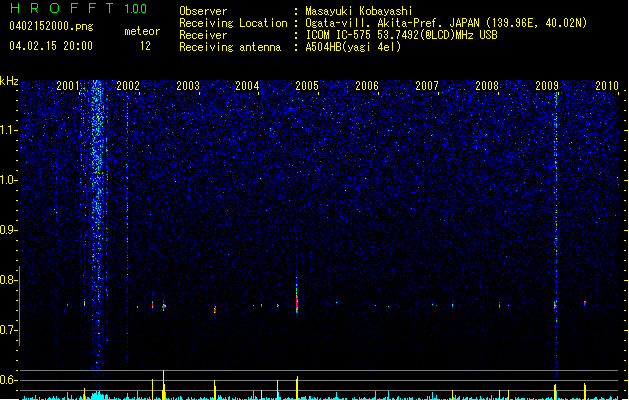
Task: Click the 2008 time marker
Action: click(x=487, y=86)
